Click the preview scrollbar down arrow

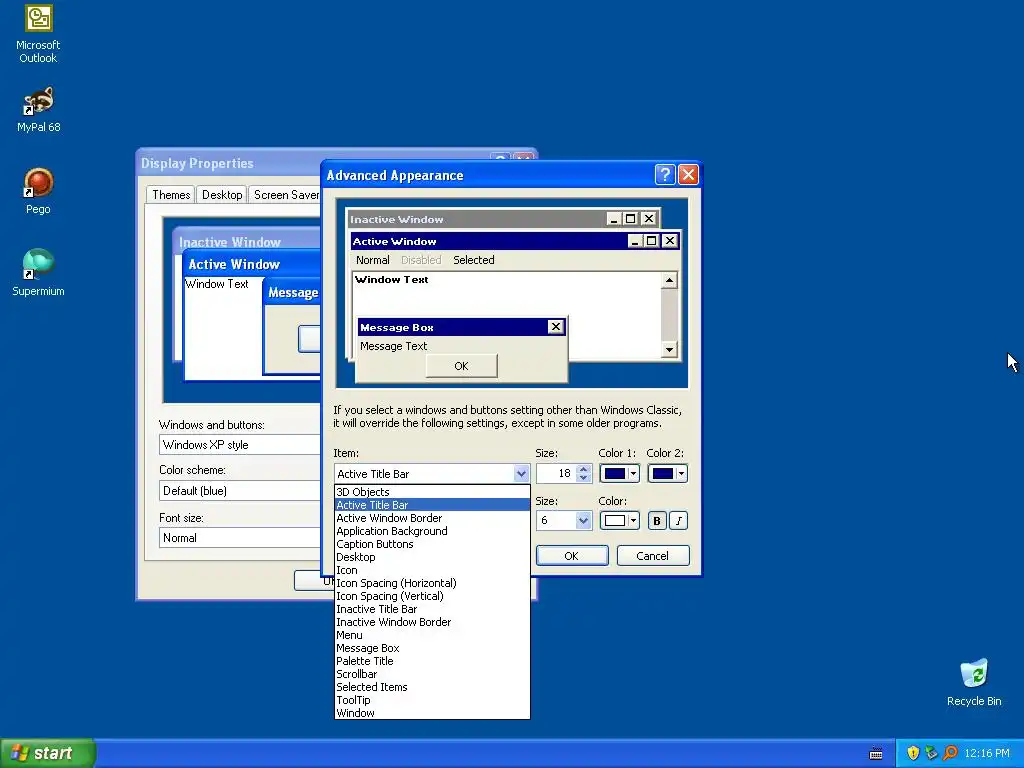click(x=669, y=349)
